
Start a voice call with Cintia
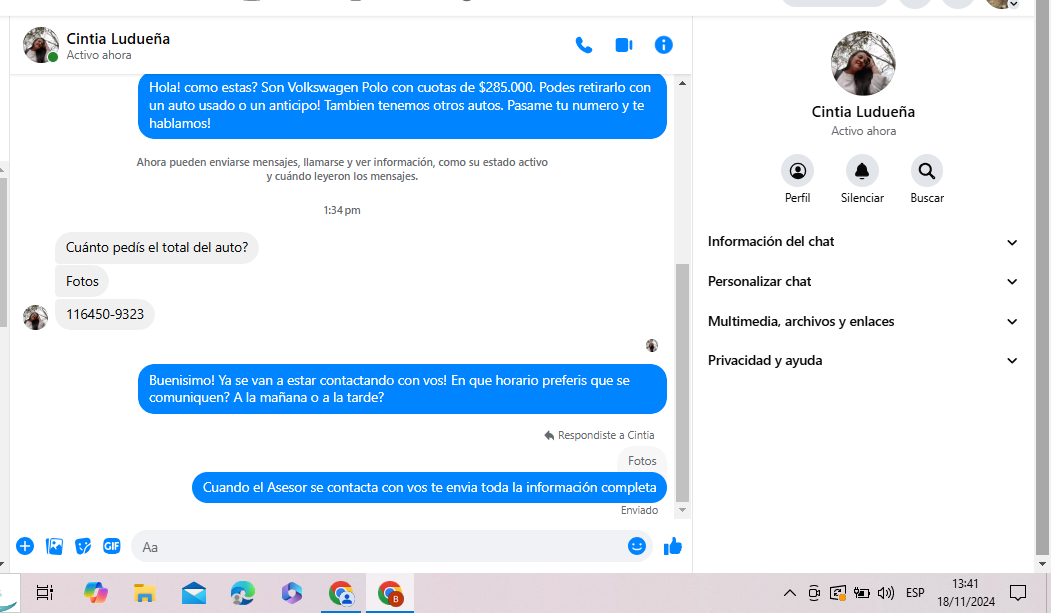point(584,45)
